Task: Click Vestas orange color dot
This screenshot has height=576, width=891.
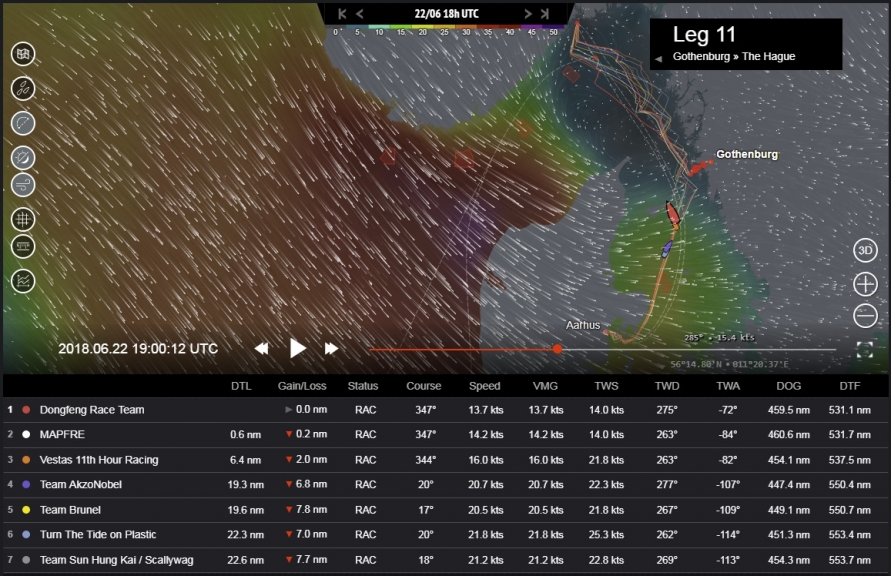Action: tap(26, 460)
